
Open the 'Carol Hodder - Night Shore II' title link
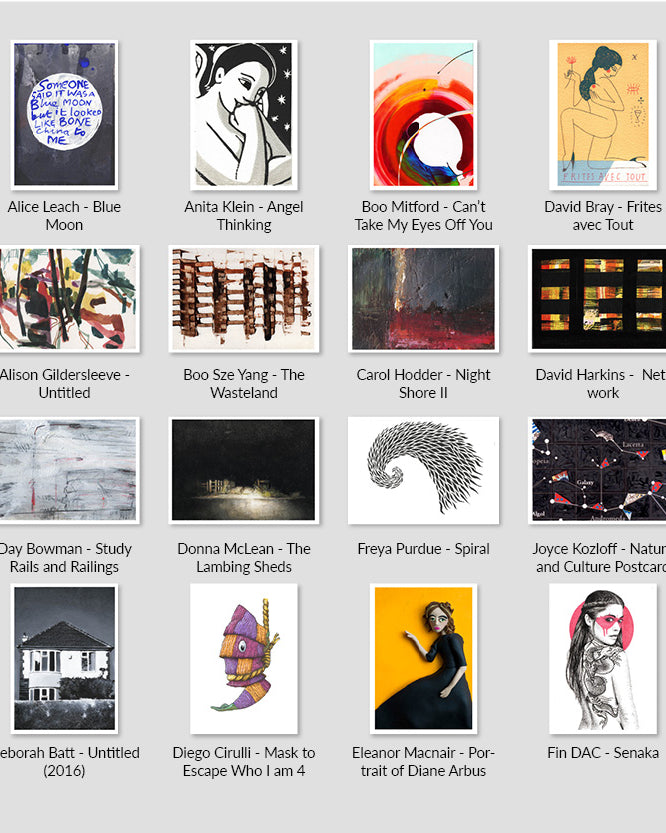click(x=423, y=384)
